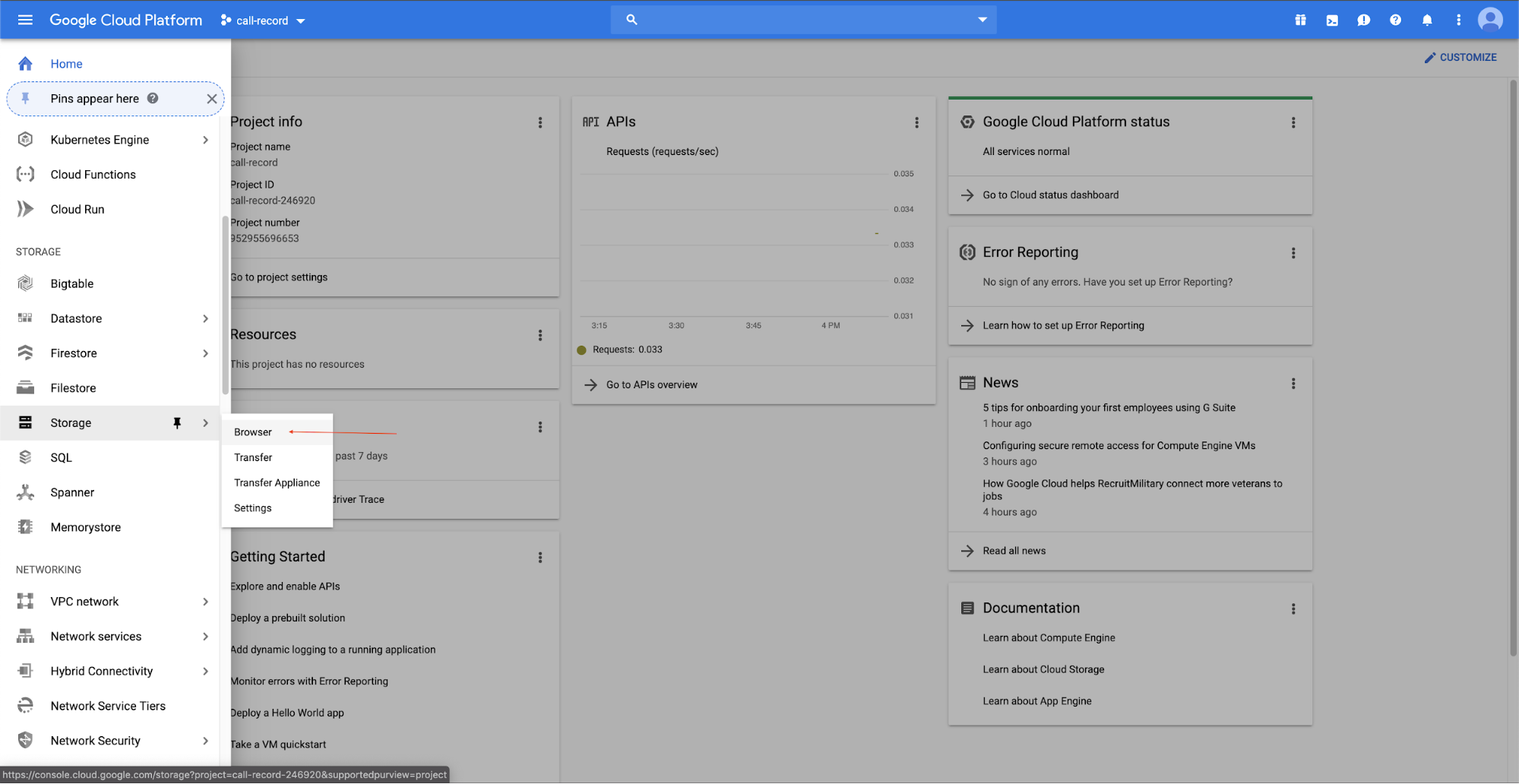Open Go to project settings link
Screen dimensions: 1519x784
[x=279, y=277]
